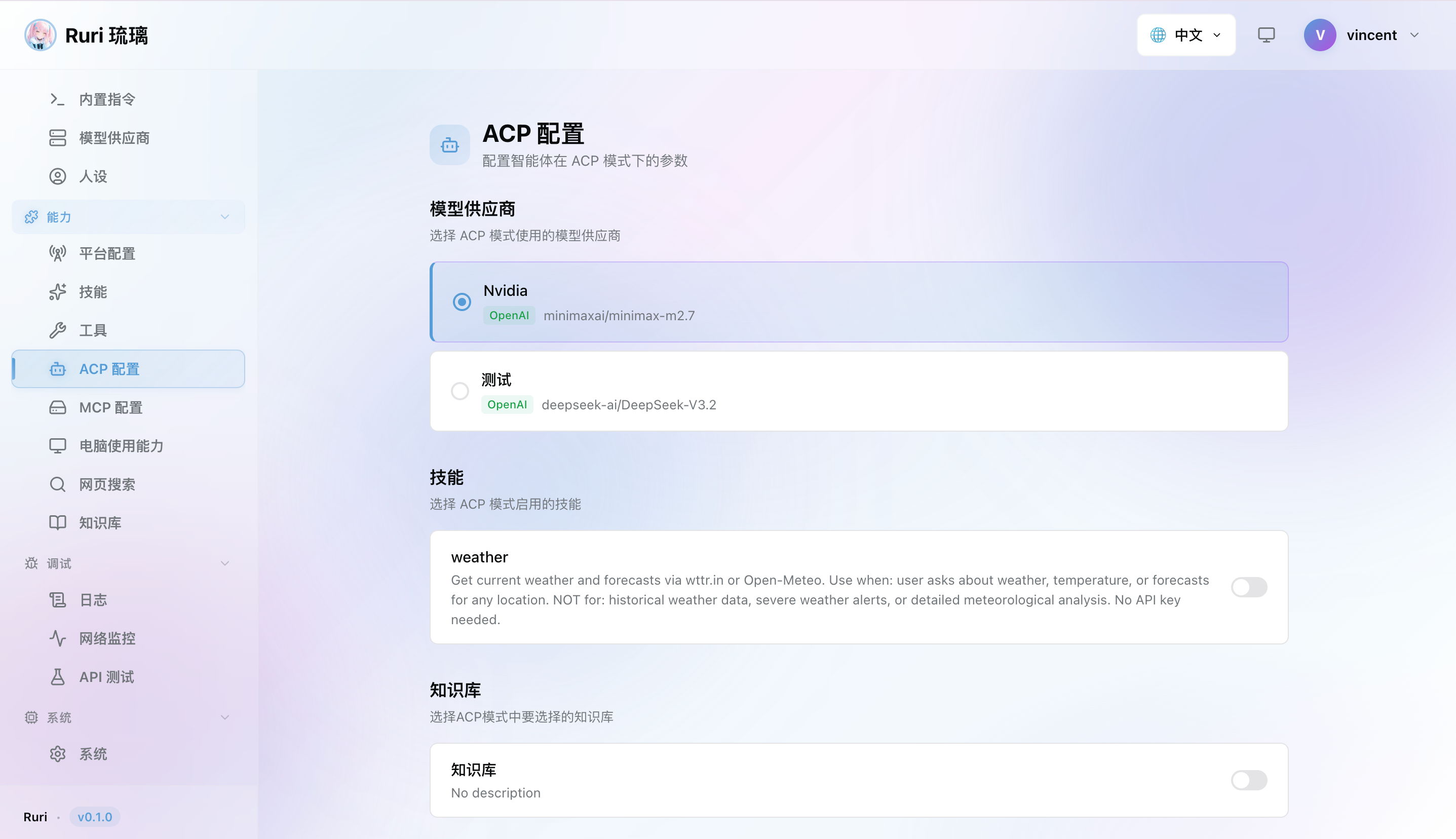Collapse the 系统 section chevron
Screen dimensions: 1456x839
(x=225, y=717)
